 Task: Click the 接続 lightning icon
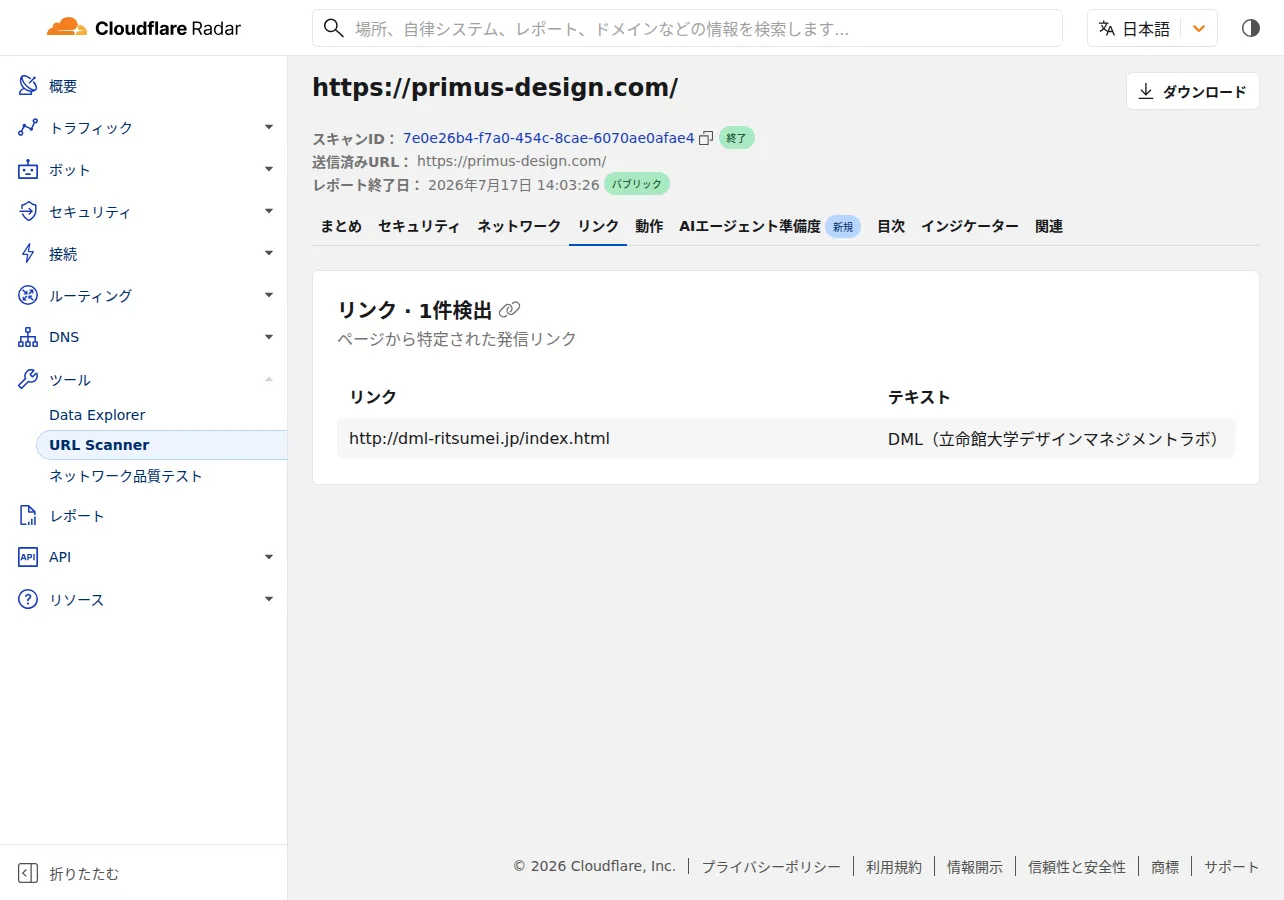click(28, 254)
